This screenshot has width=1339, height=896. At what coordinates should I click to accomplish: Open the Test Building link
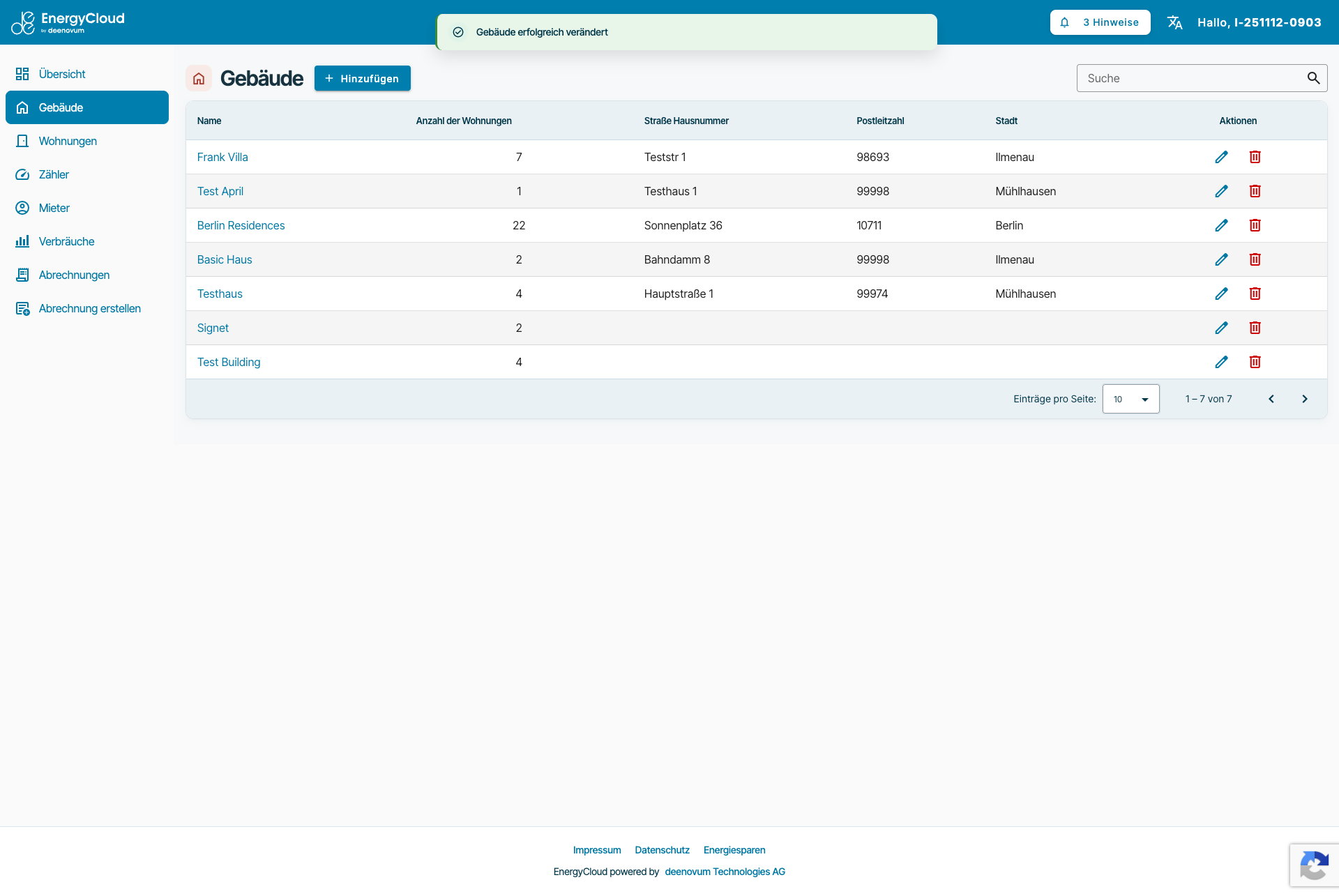pyautogui.click(x=229, y=362)
